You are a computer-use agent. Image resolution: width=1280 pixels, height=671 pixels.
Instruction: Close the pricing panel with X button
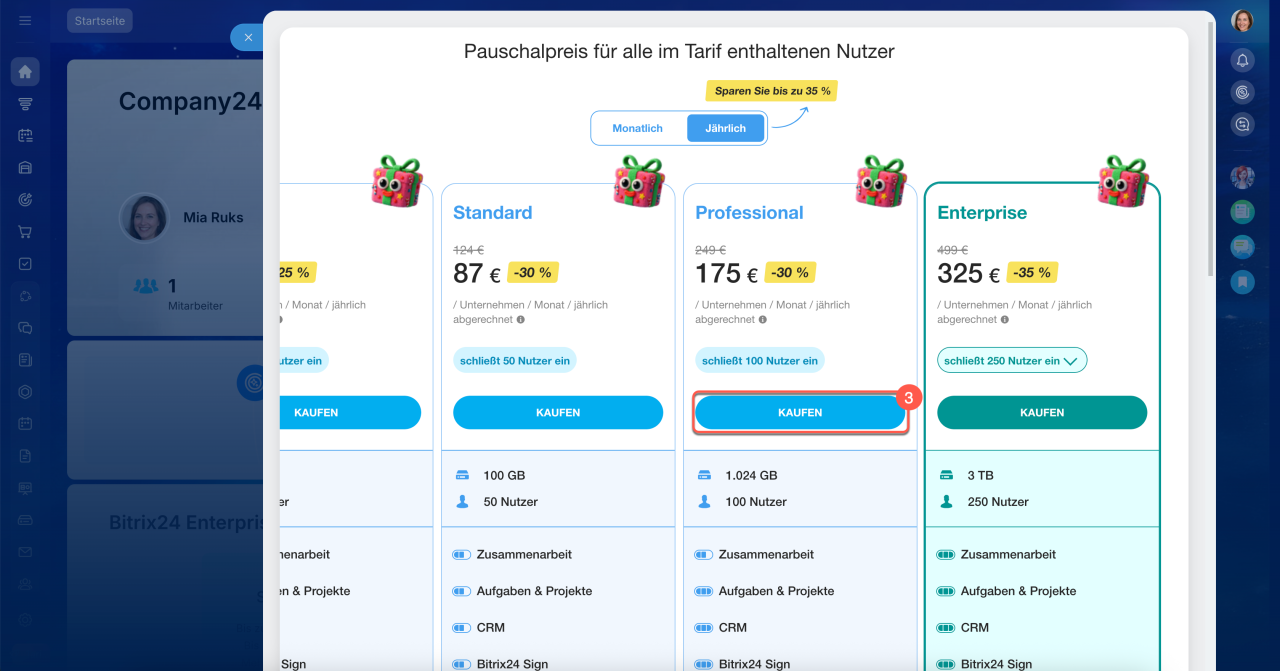[x=248, y=38]
